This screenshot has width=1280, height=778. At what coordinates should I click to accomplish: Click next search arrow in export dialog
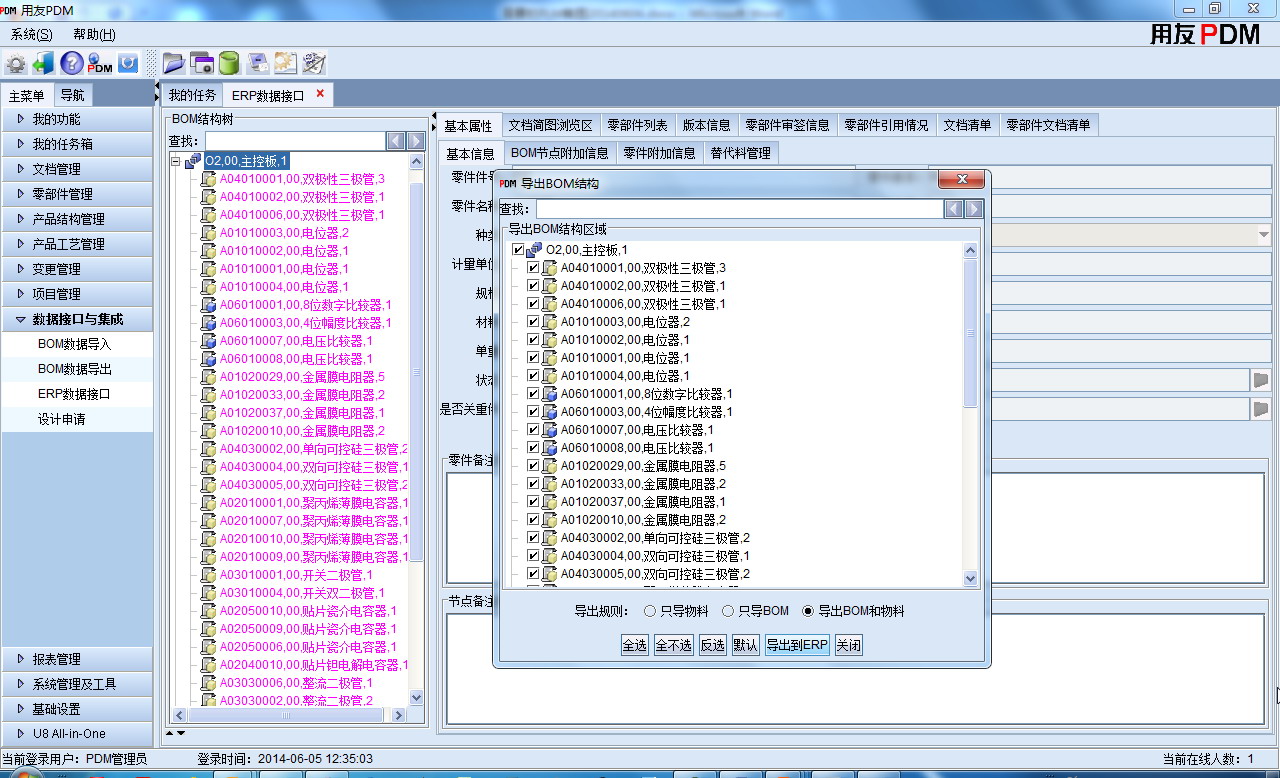974,209
